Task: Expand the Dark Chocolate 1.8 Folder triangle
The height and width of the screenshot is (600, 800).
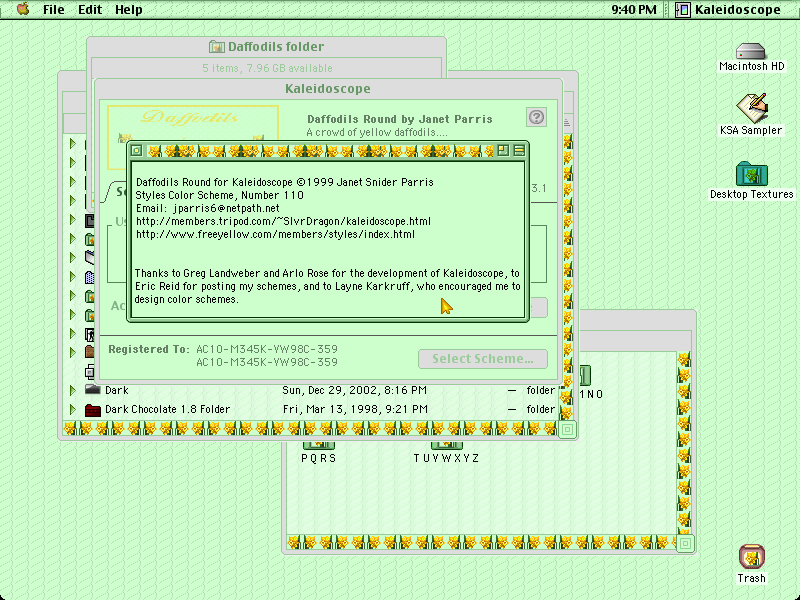Action: point(72,409)
